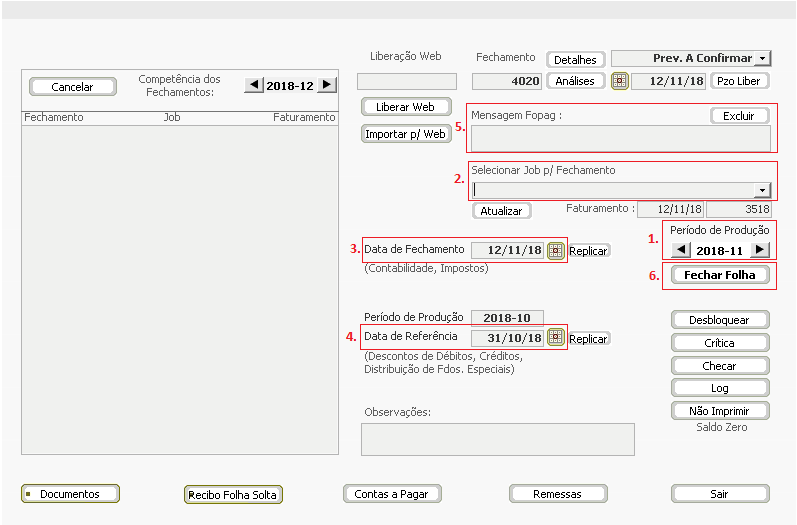Screen dimensions: 797x525
Task: Click Importar p/ Web button
Action: (406, 134)
